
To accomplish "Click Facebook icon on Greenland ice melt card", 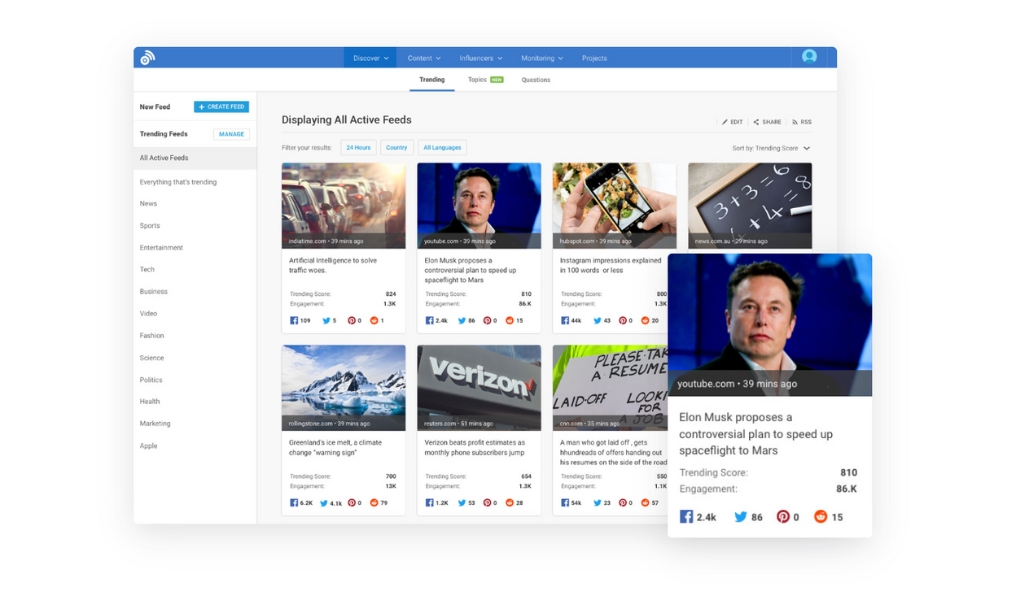I will click(294, 503).
